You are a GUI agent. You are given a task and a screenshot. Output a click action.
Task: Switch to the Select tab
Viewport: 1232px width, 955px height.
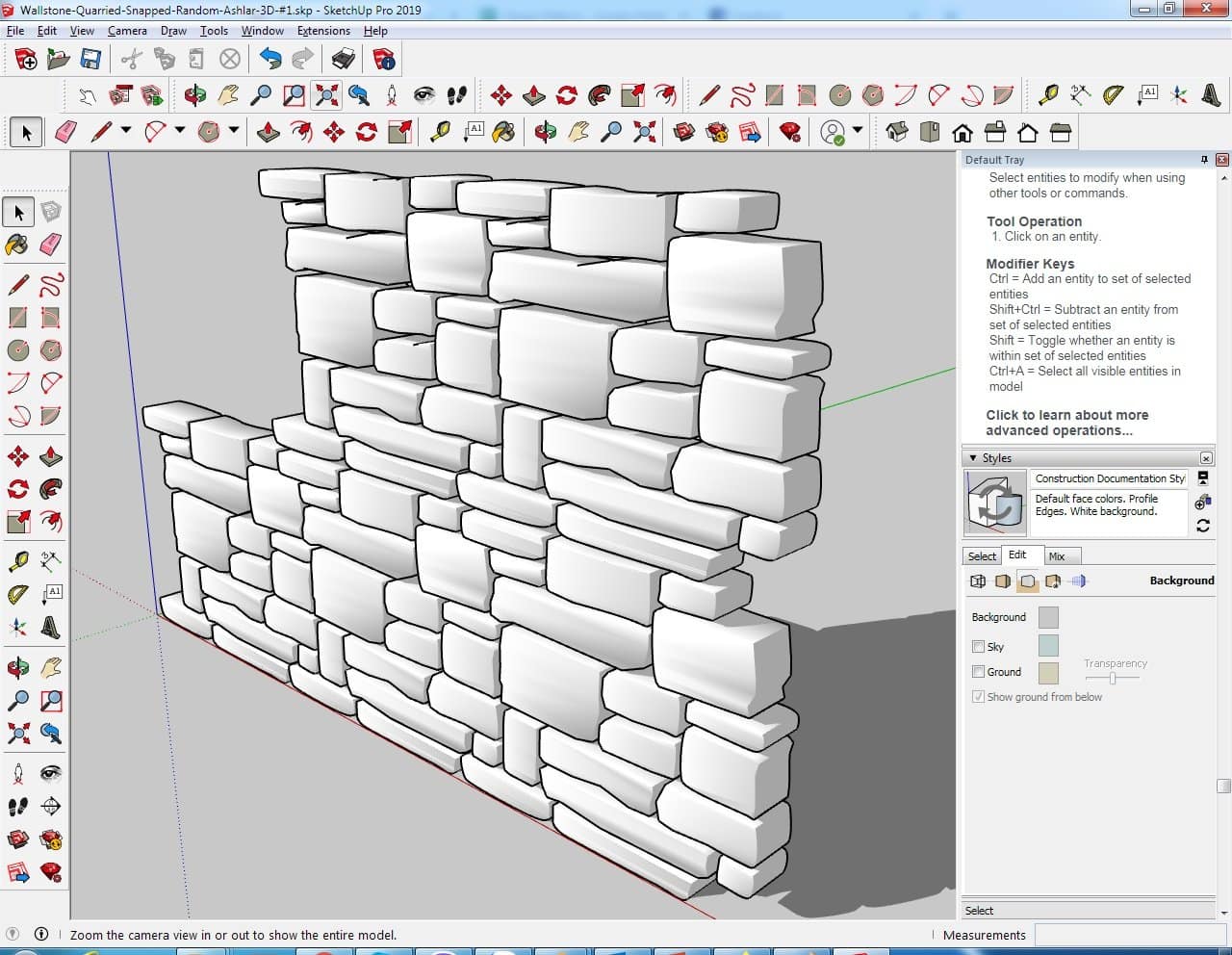click(982, 556)
